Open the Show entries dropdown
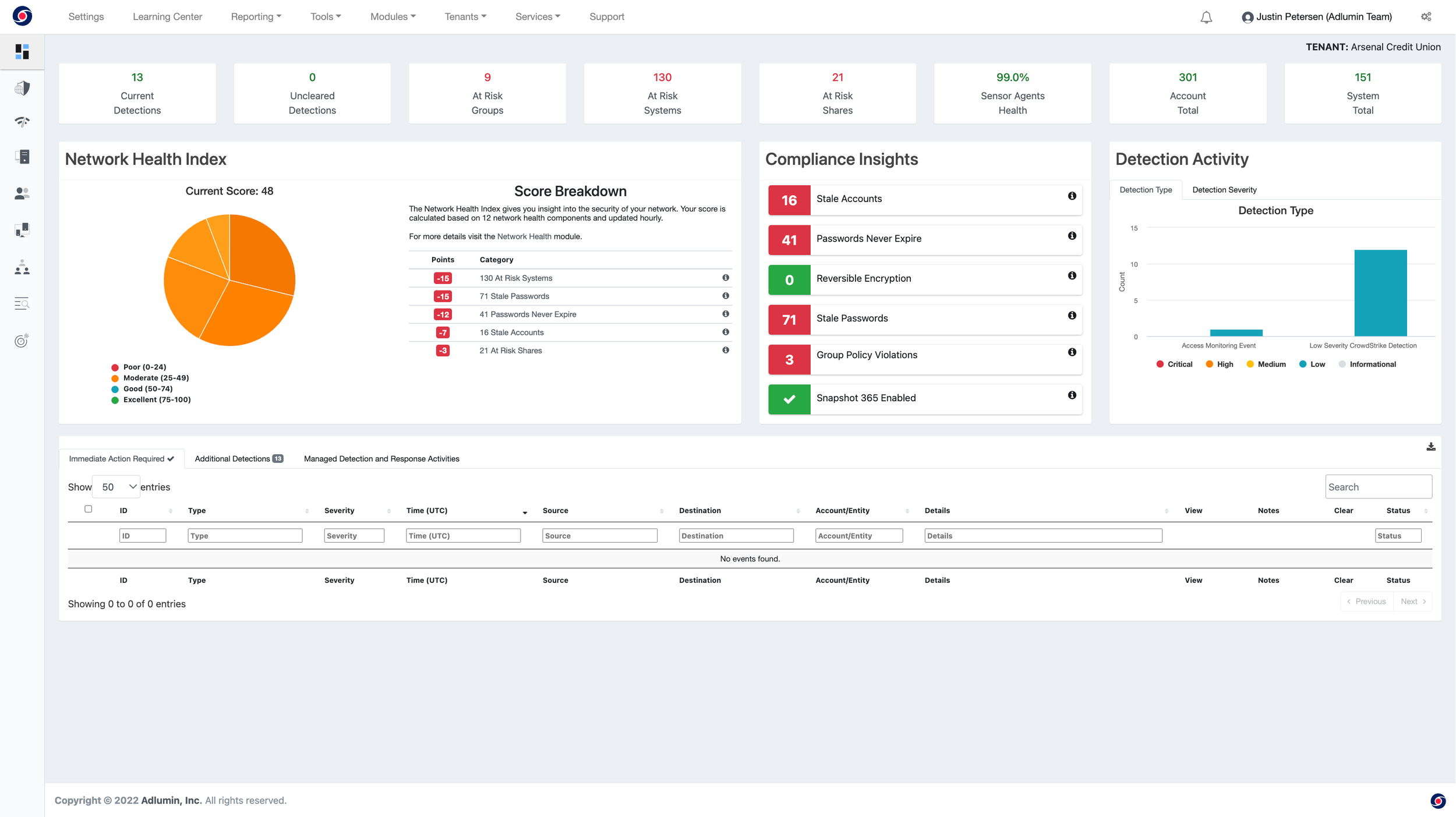 [x=115, y=486]
